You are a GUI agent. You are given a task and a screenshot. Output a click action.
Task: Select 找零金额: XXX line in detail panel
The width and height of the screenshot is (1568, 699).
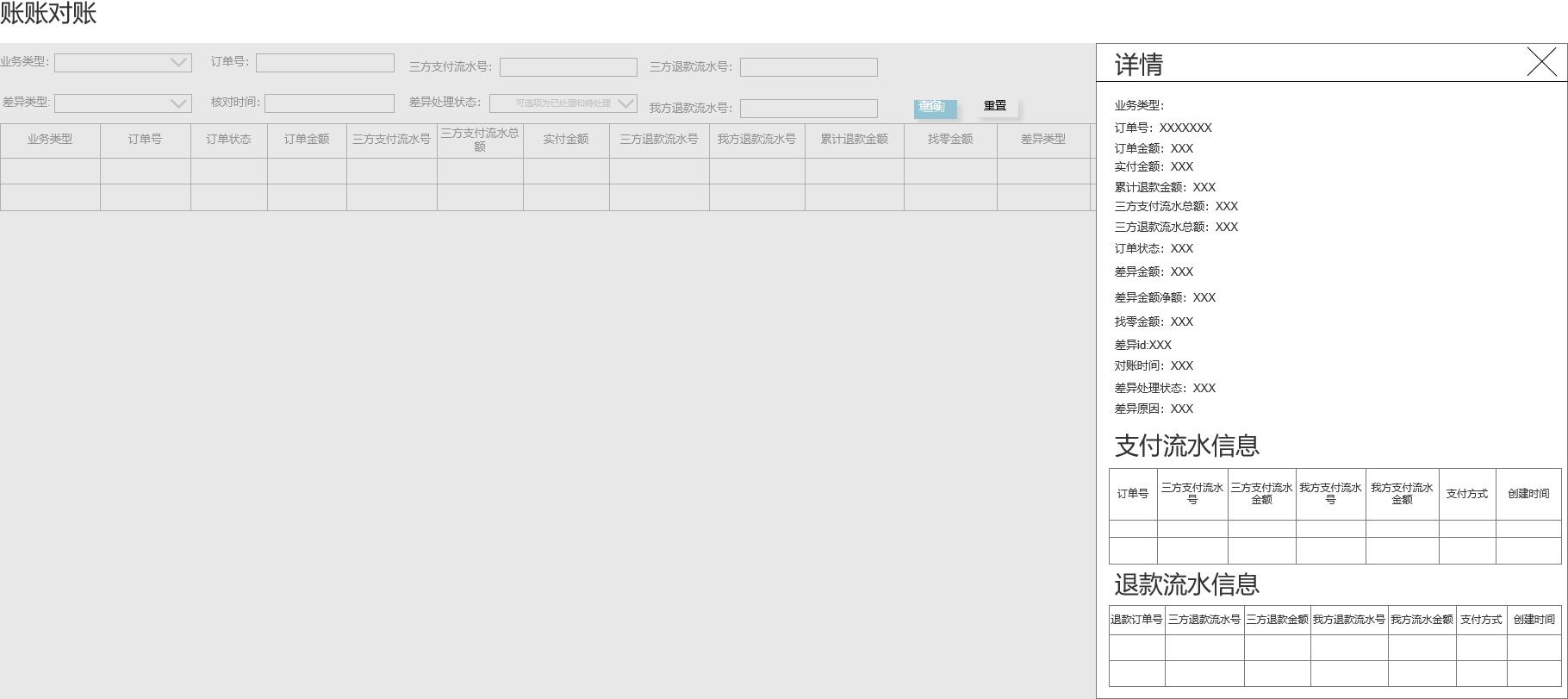pos(1154,321)
